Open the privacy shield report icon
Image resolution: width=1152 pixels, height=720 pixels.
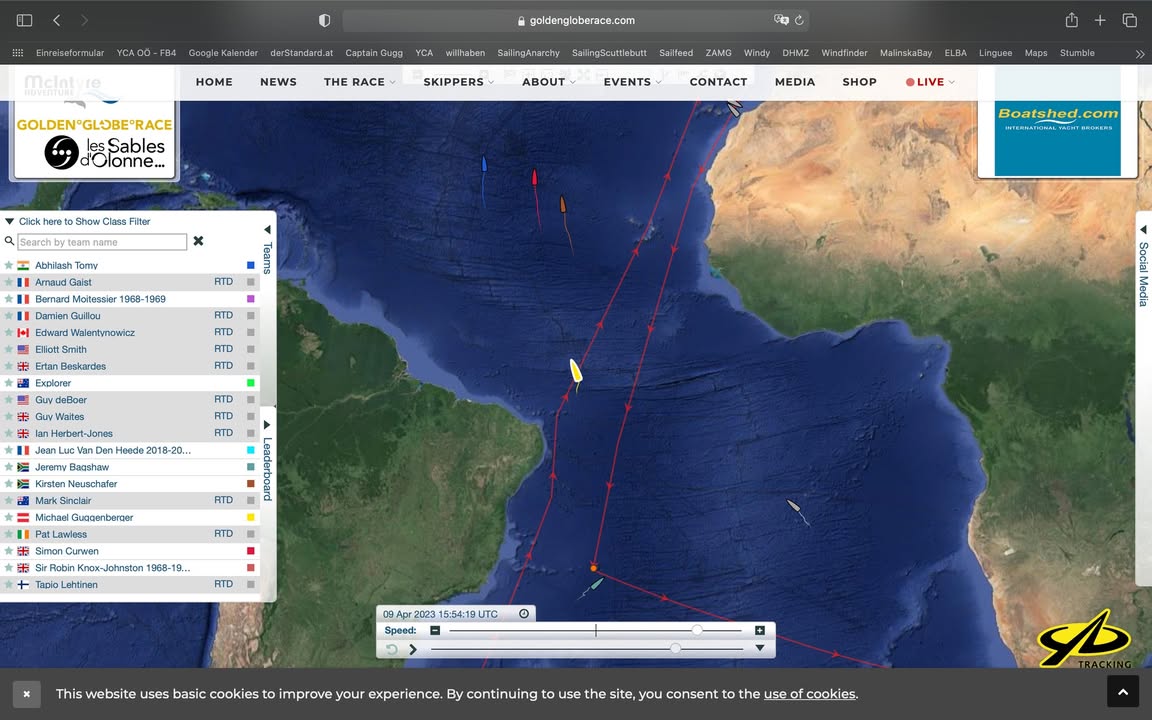(x=324, y=21)
